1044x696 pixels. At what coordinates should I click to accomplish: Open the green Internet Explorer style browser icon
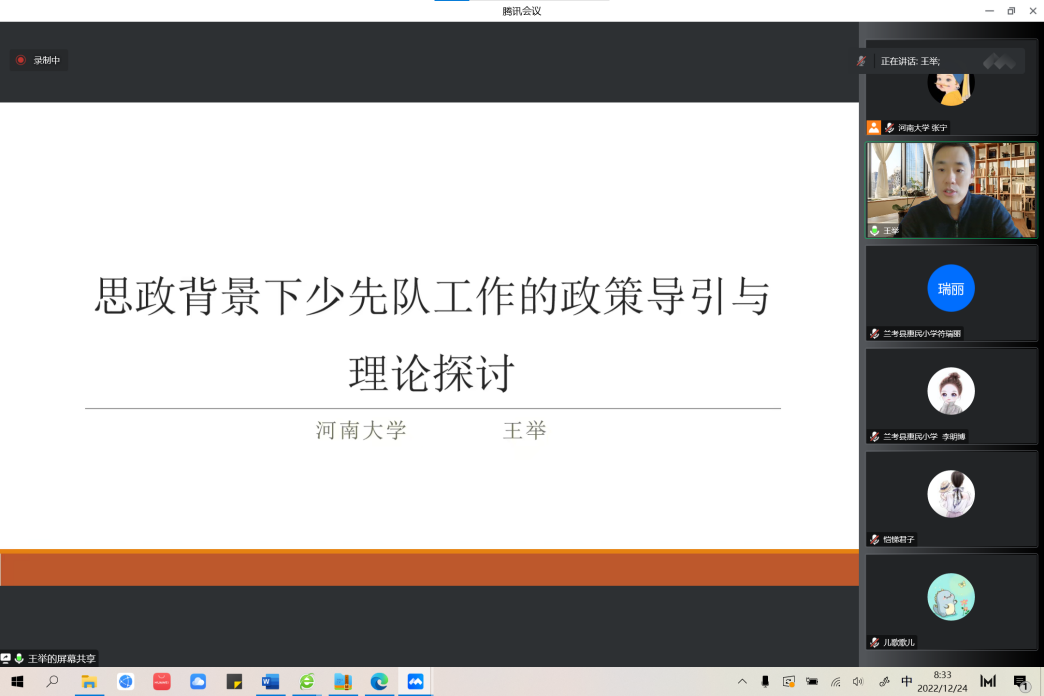click(307, 681)
